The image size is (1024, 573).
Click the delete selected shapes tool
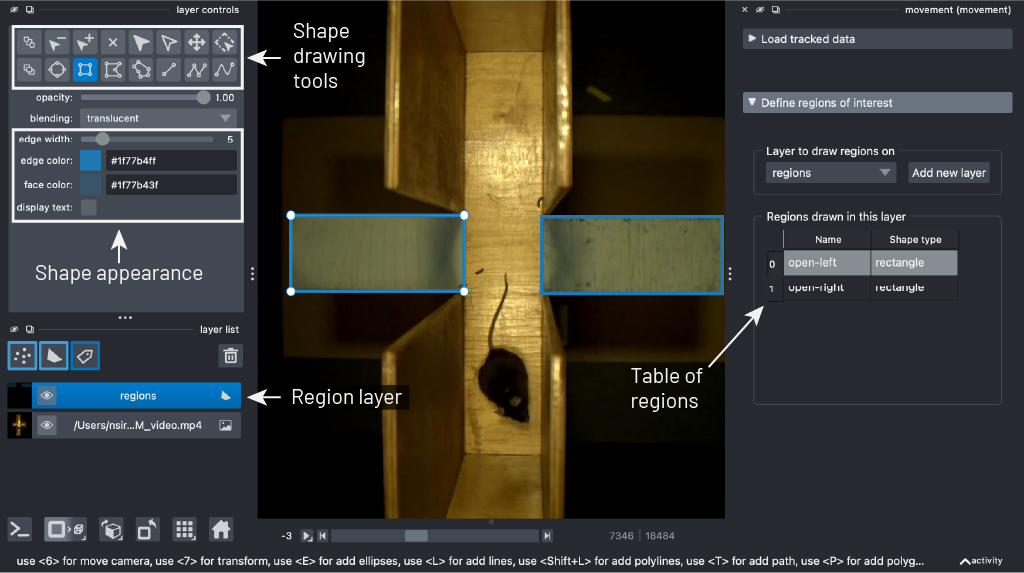tap(113, 42)
